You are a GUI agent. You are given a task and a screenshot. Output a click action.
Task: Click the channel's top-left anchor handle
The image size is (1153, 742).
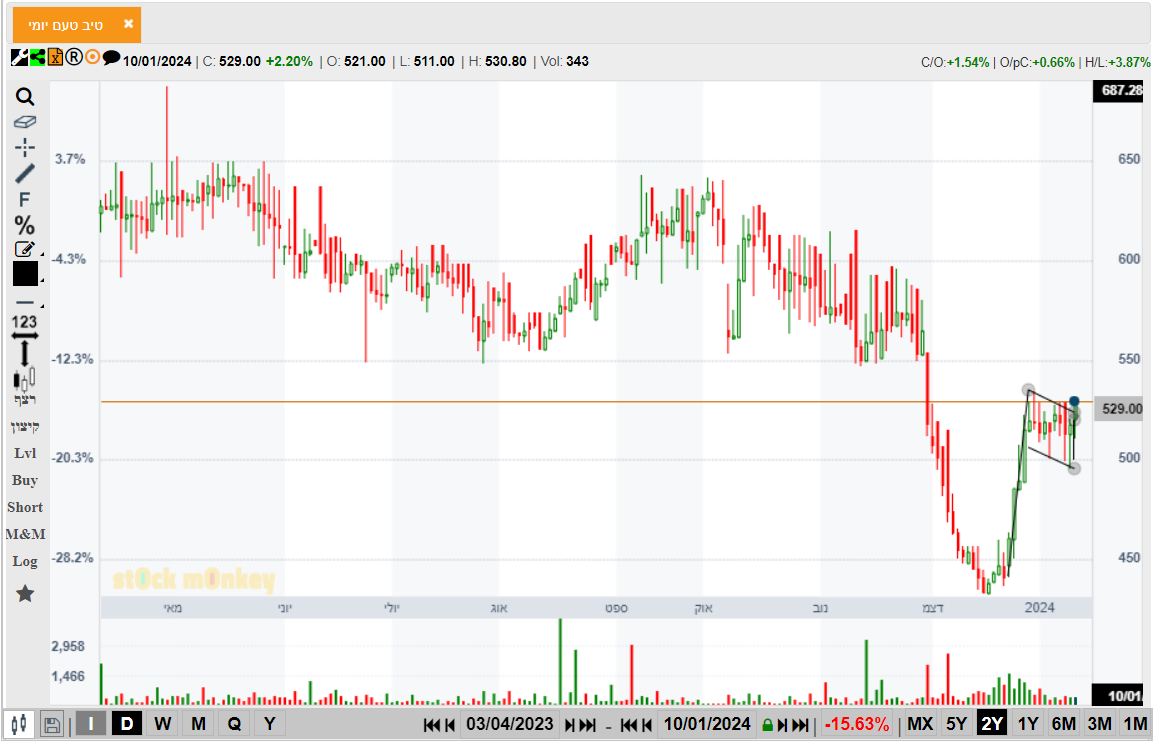click(1028, 390)
